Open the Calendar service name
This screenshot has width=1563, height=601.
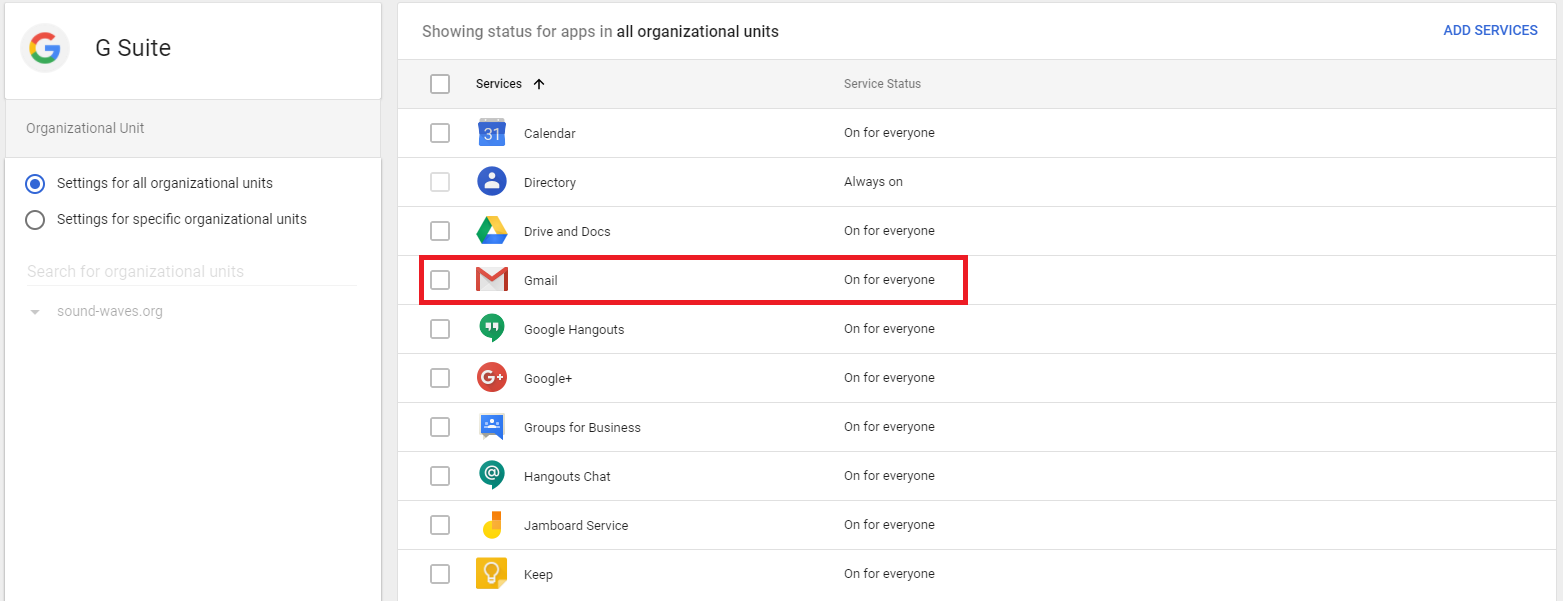click(550, 134)
